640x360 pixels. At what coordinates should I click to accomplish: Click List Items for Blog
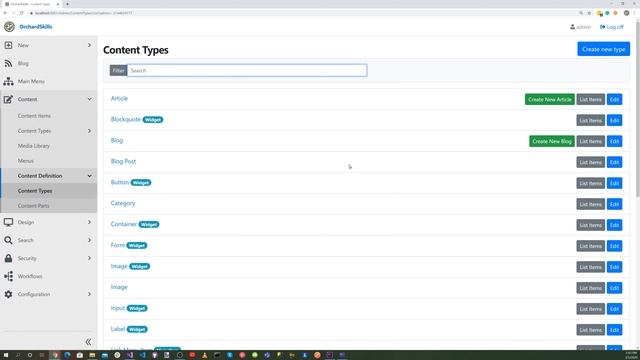click(590, 141)
